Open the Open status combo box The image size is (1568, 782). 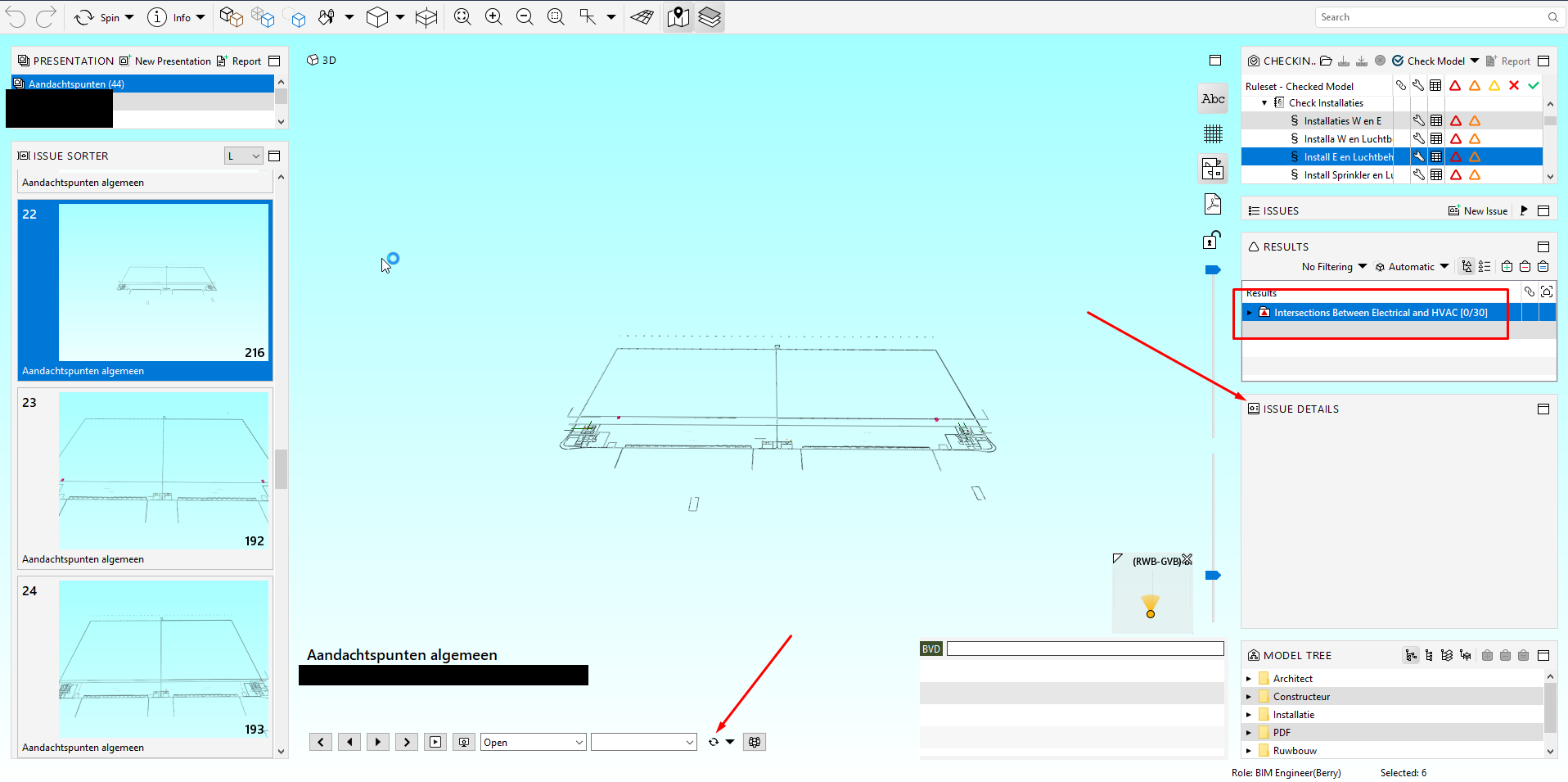click(533, 742)
